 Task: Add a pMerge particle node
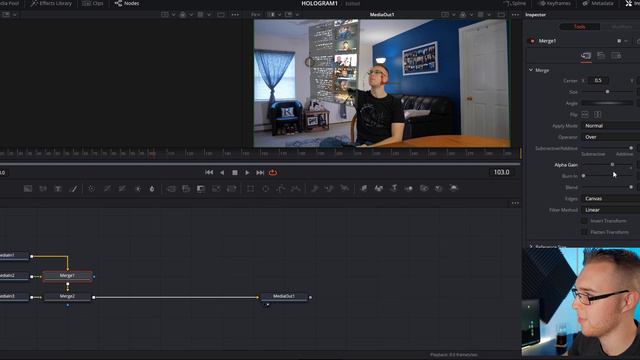(x=329, y=189)
